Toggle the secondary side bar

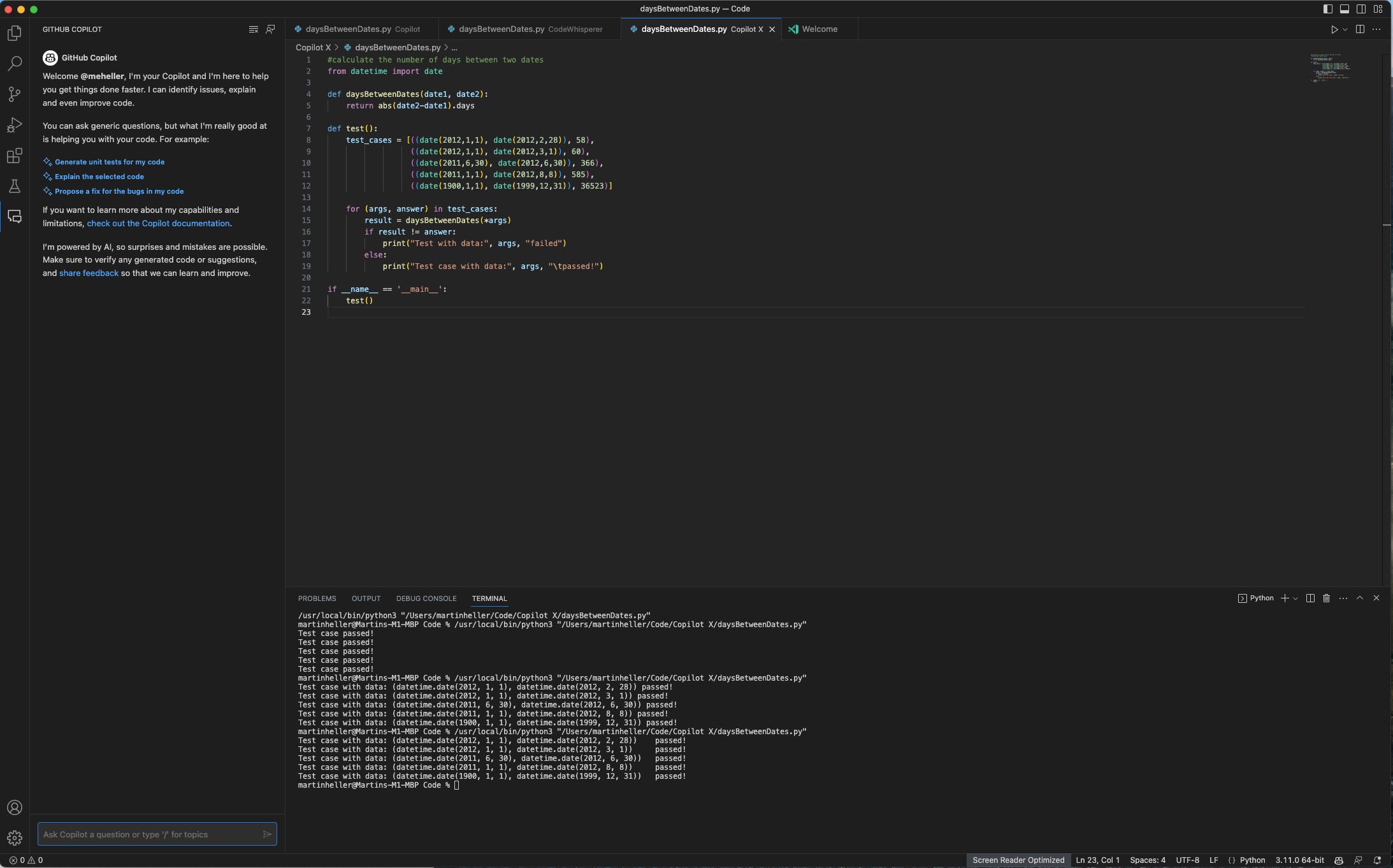click(1361, 9)
